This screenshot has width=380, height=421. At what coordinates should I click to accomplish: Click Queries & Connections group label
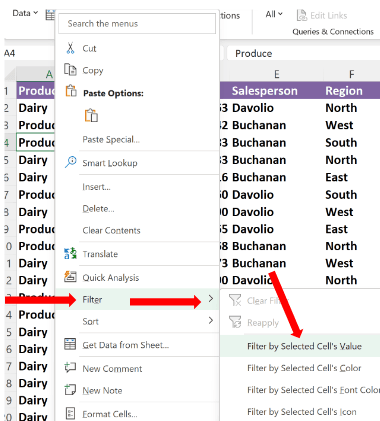coord(333,32)
